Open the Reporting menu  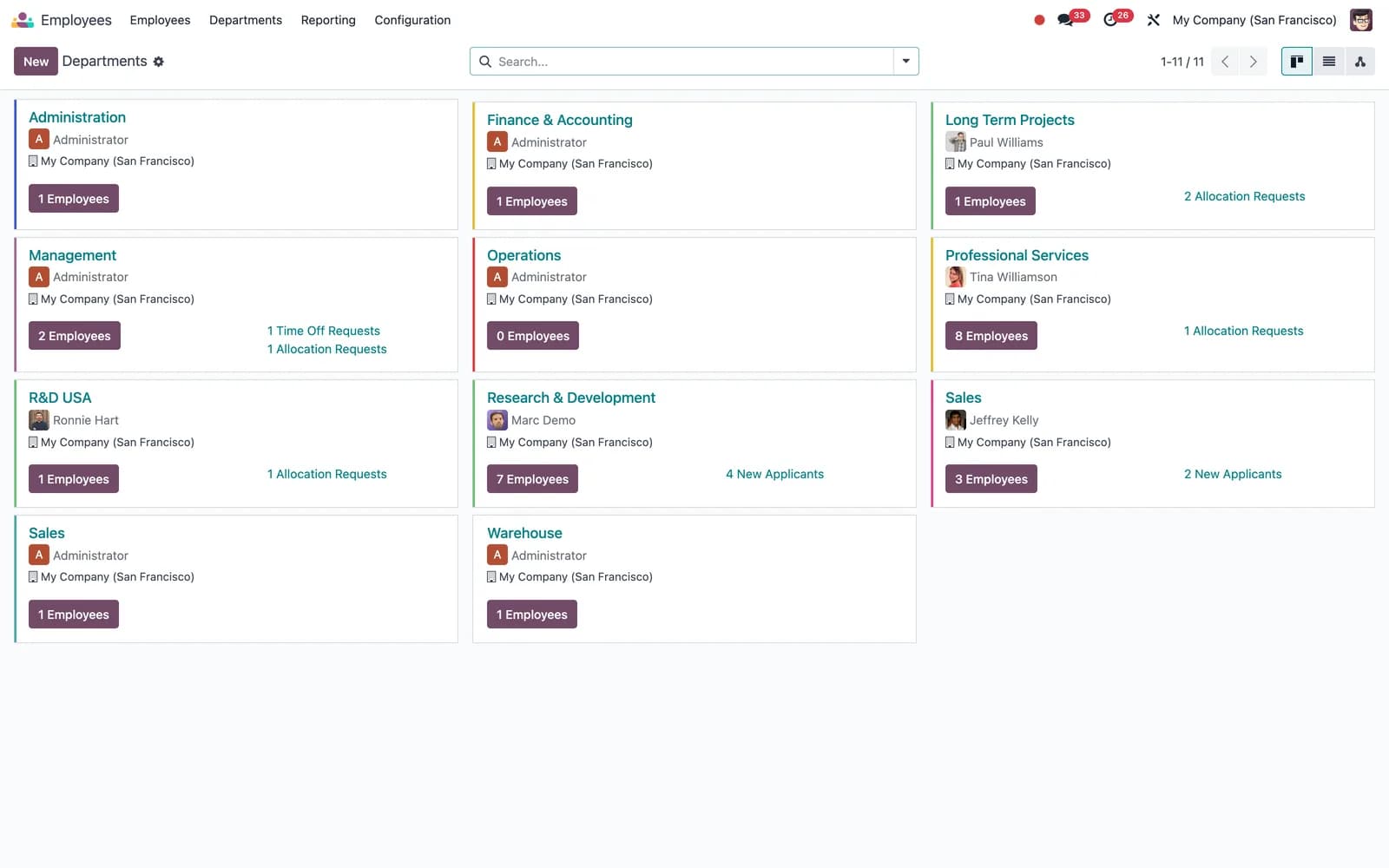click(x=328, y=20)
